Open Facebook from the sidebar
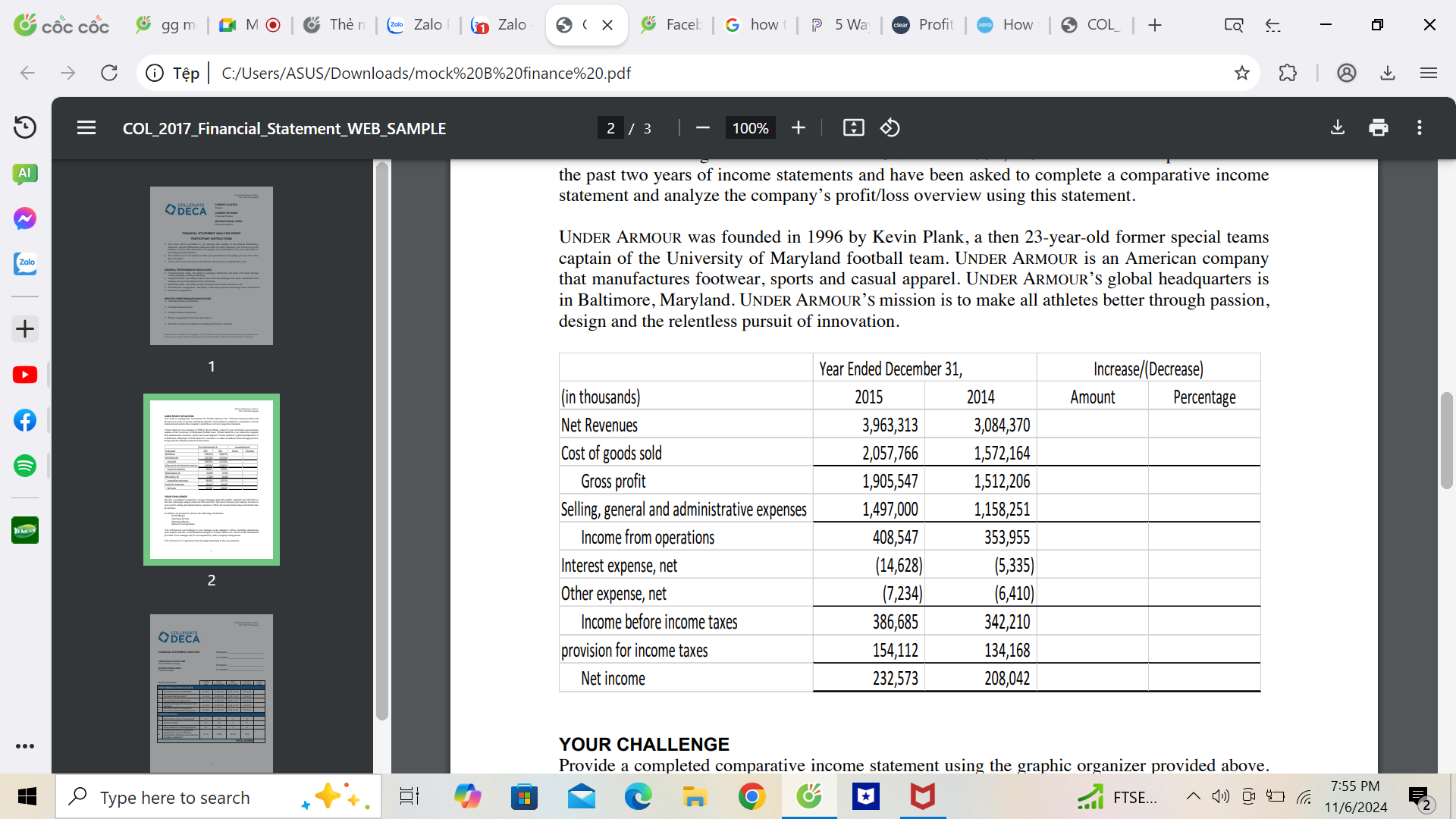 tap(25, 420)
